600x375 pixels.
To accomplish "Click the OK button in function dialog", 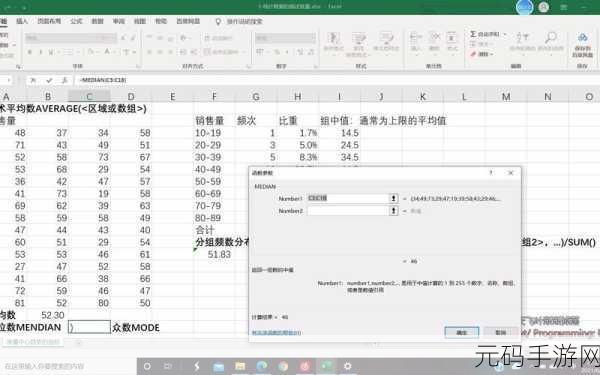I will pos(461,332).
